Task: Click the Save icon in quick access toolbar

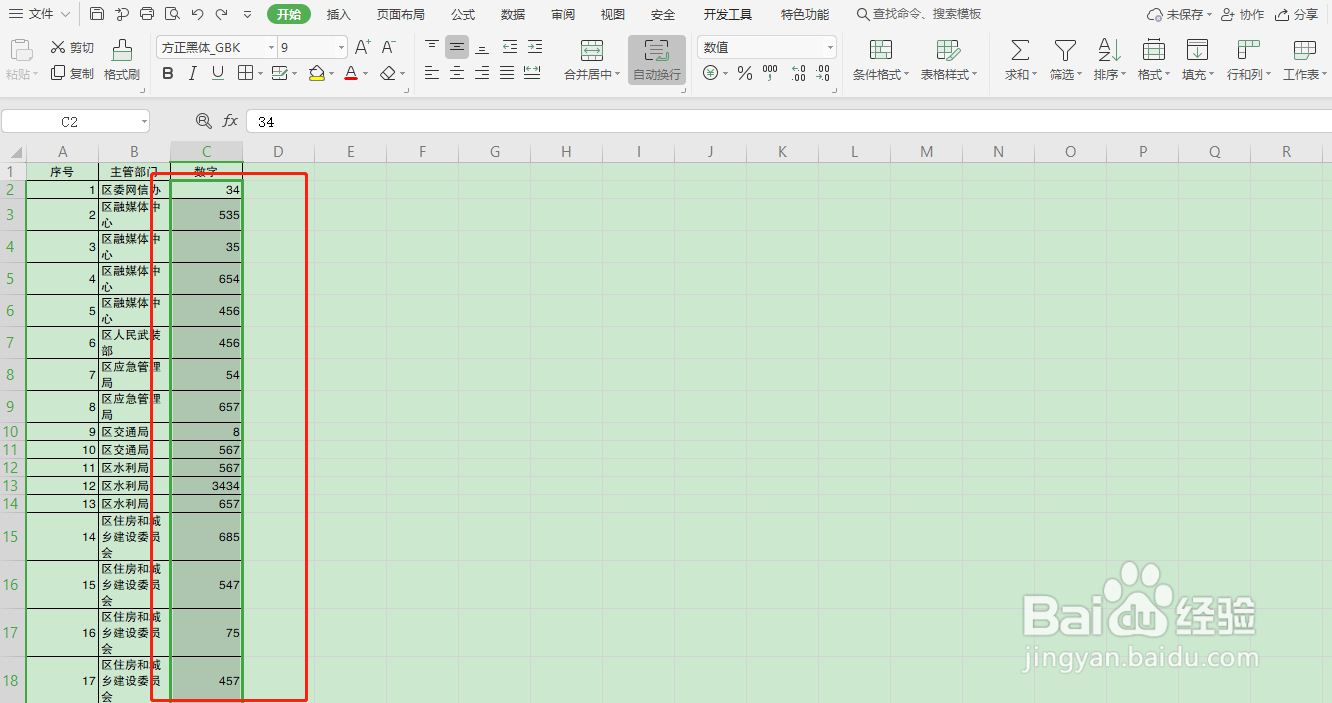Action: [97, 14]
